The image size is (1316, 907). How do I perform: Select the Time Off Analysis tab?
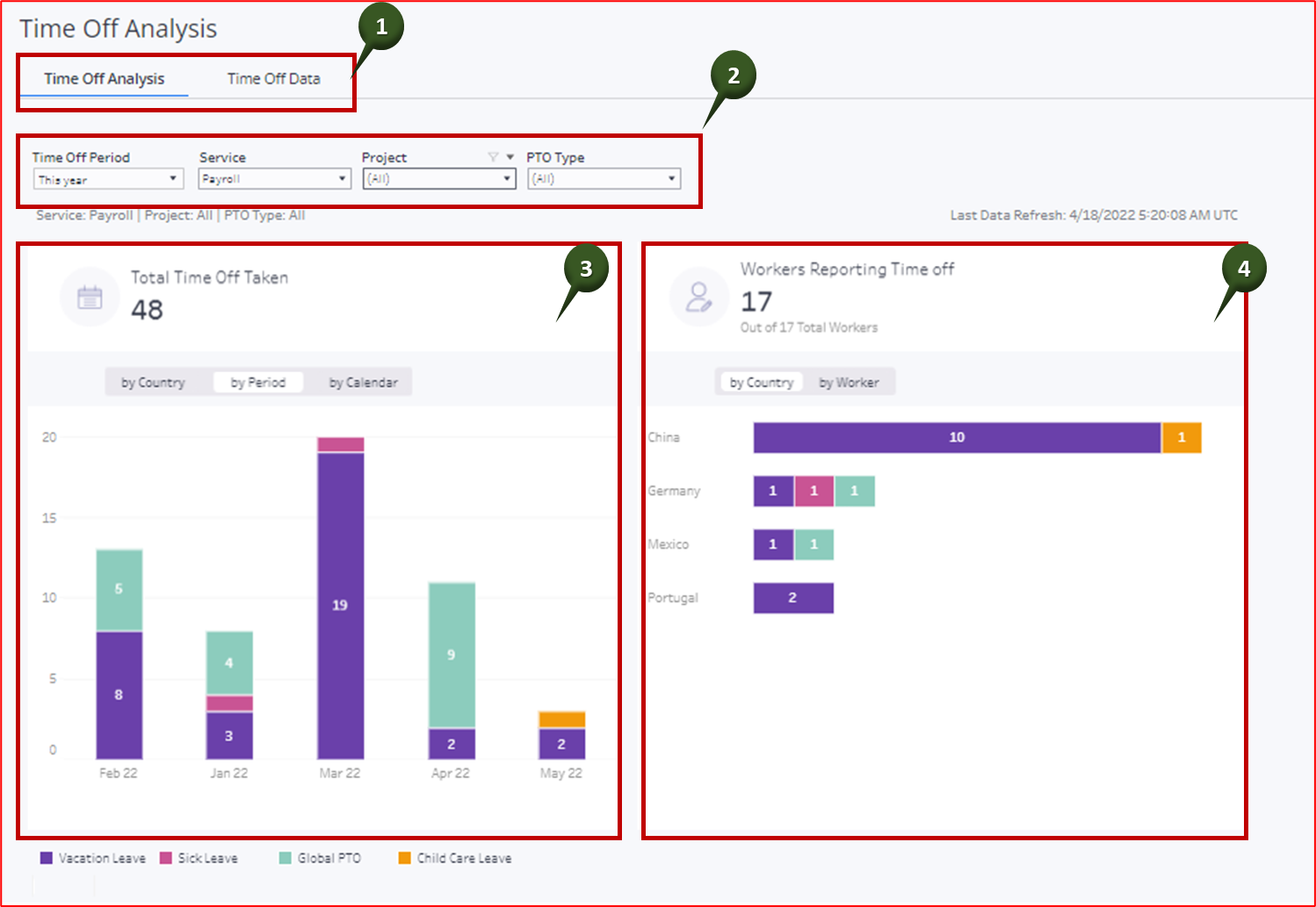tap(104, 78)
